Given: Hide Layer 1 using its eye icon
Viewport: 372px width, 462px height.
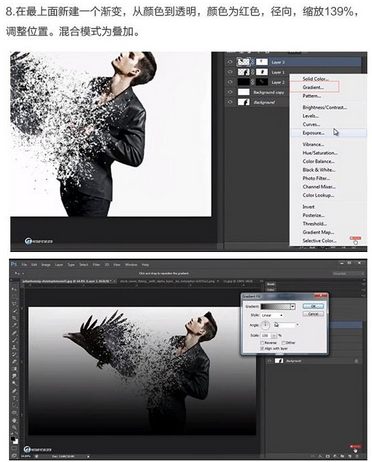Looking at the screenshot, I should point(230,72).
